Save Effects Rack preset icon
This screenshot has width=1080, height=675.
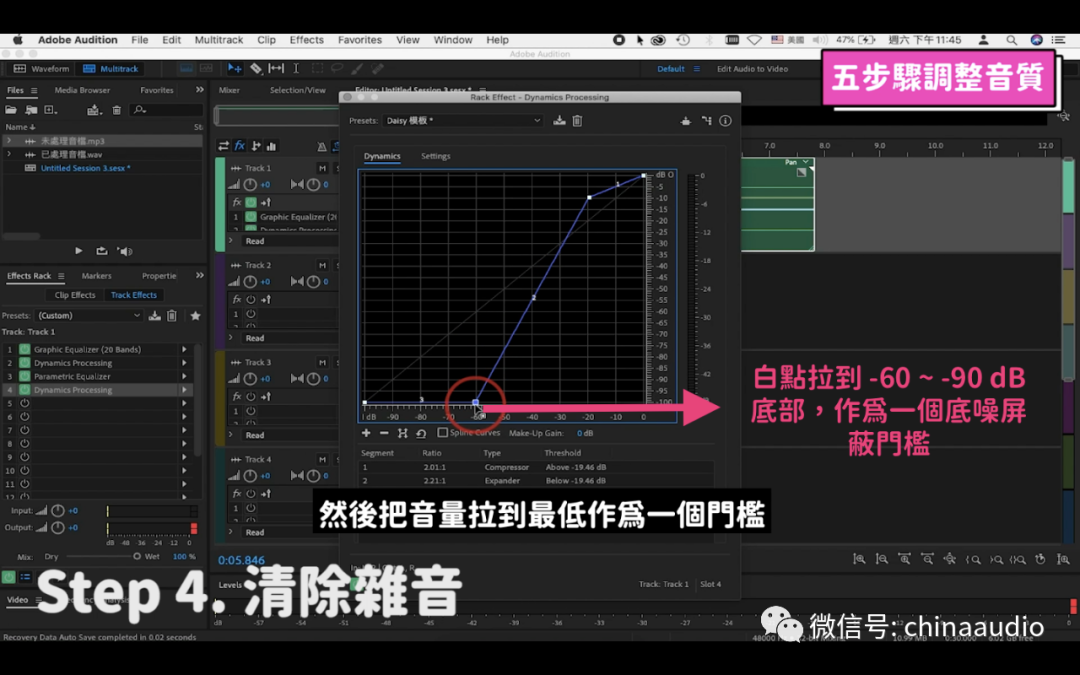tap(154, 315)
